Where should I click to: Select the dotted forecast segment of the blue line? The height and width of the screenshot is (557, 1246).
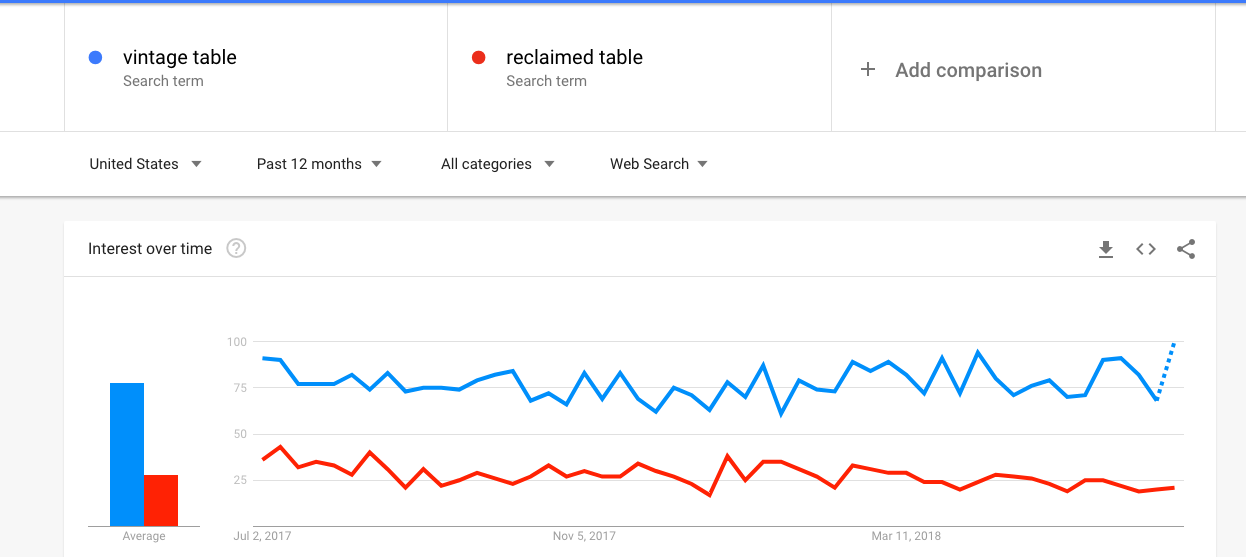click(1166, 371)
